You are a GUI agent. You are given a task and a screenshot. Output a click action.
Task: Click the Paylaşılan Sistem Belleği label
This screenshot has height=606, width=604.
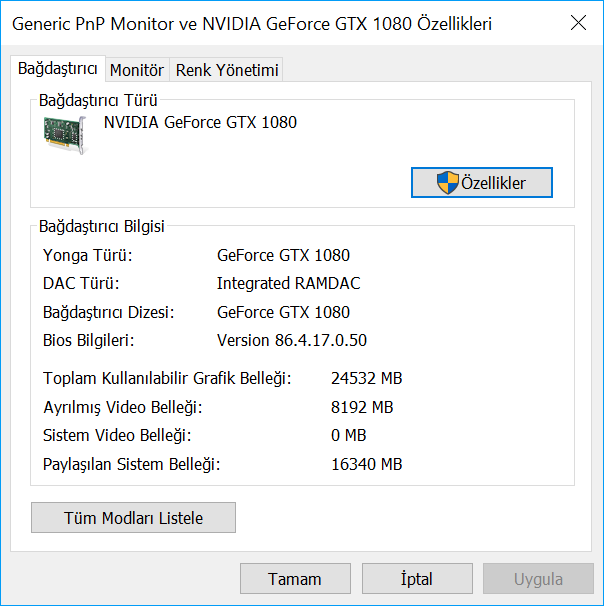(x=131, y=464)
